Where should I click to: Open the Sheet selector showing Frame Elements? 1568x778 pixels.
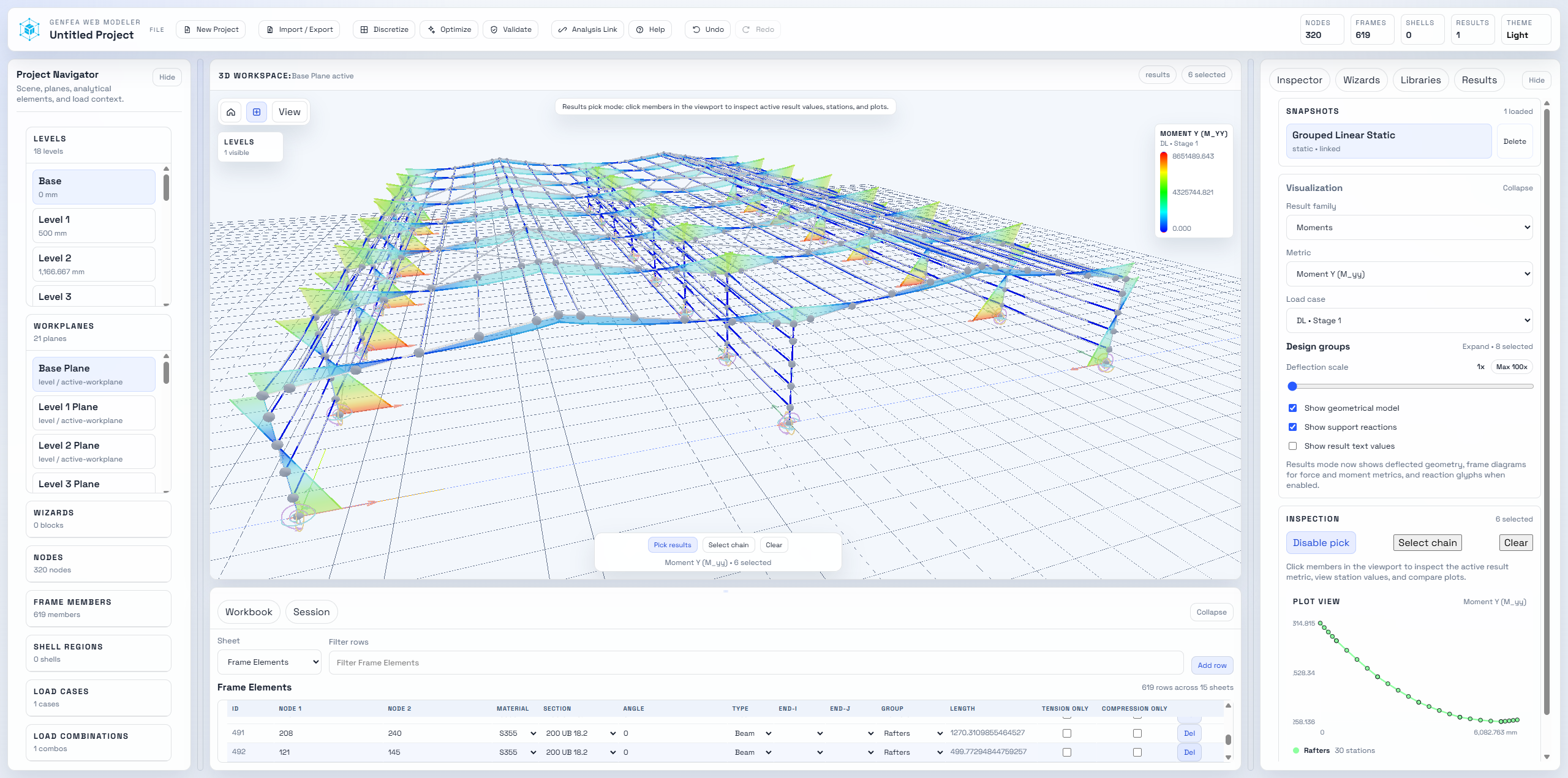(x=269, y=662)
